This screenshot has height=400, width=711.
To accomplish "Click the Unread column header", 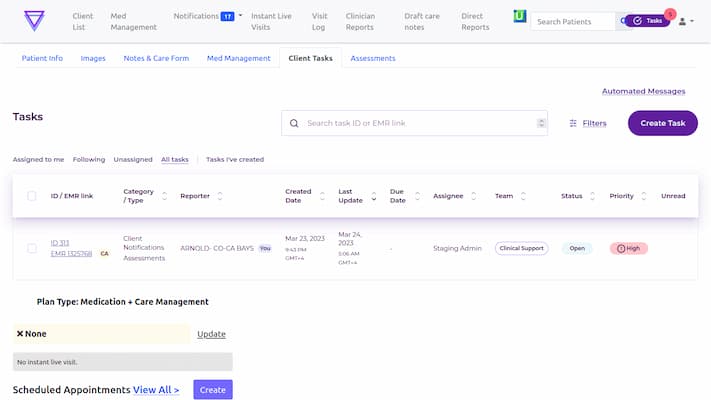I will click(x=673, y=196).
